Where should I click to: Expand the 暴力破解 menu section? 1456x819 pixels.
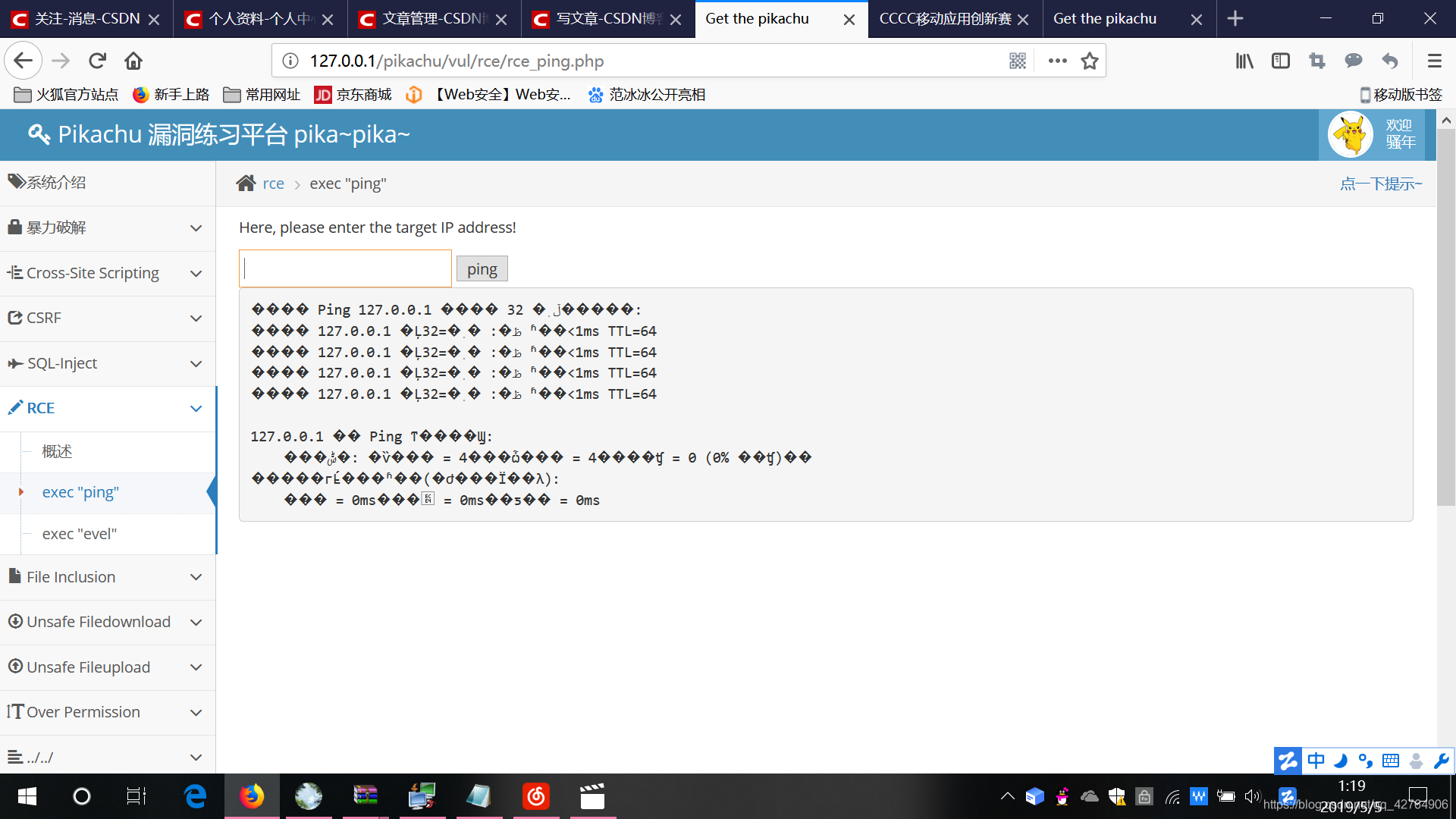pyautogui.click(x=108, y=227)
